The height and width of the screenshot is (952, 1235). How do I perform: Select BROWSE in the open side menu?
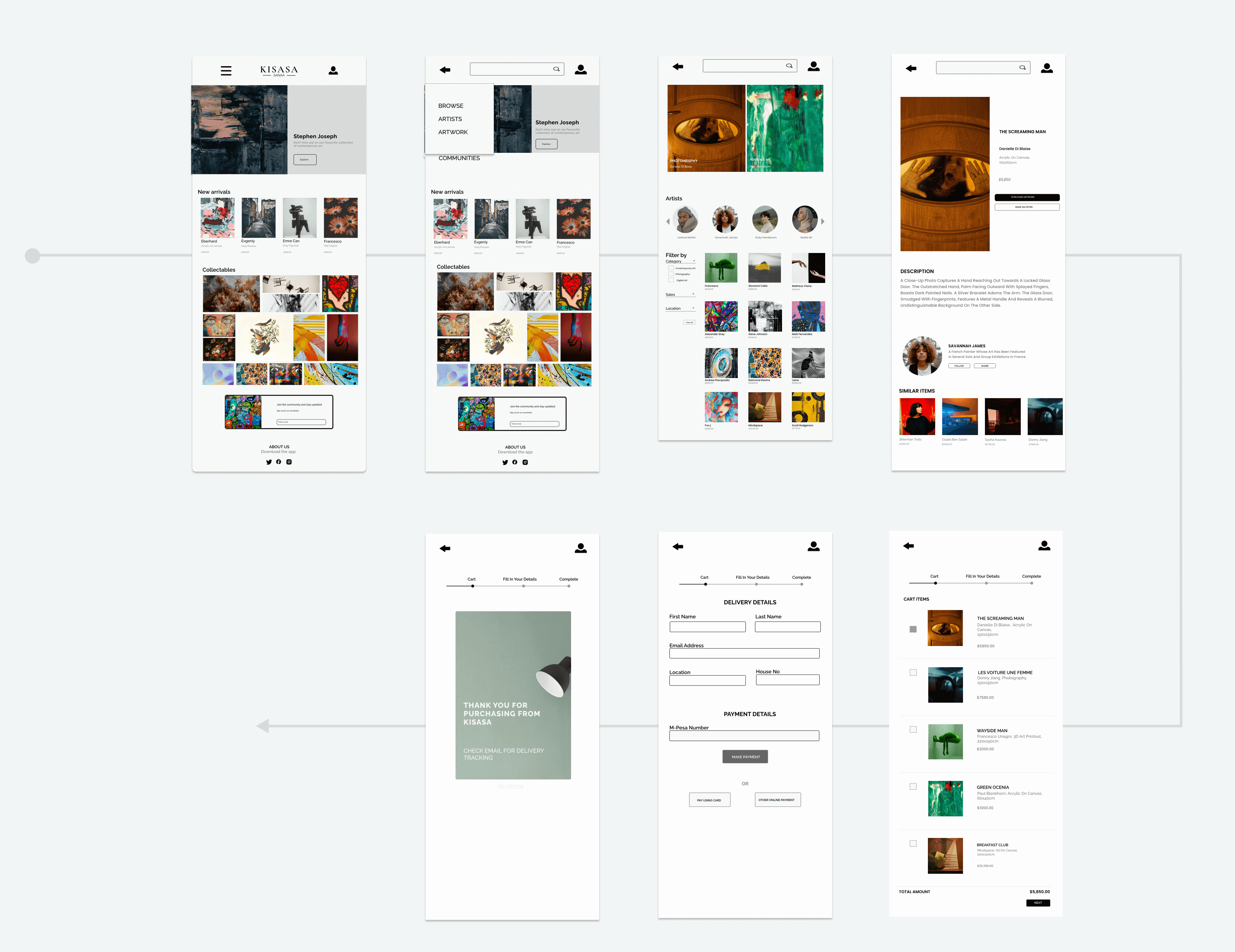(x=451, y=106)
